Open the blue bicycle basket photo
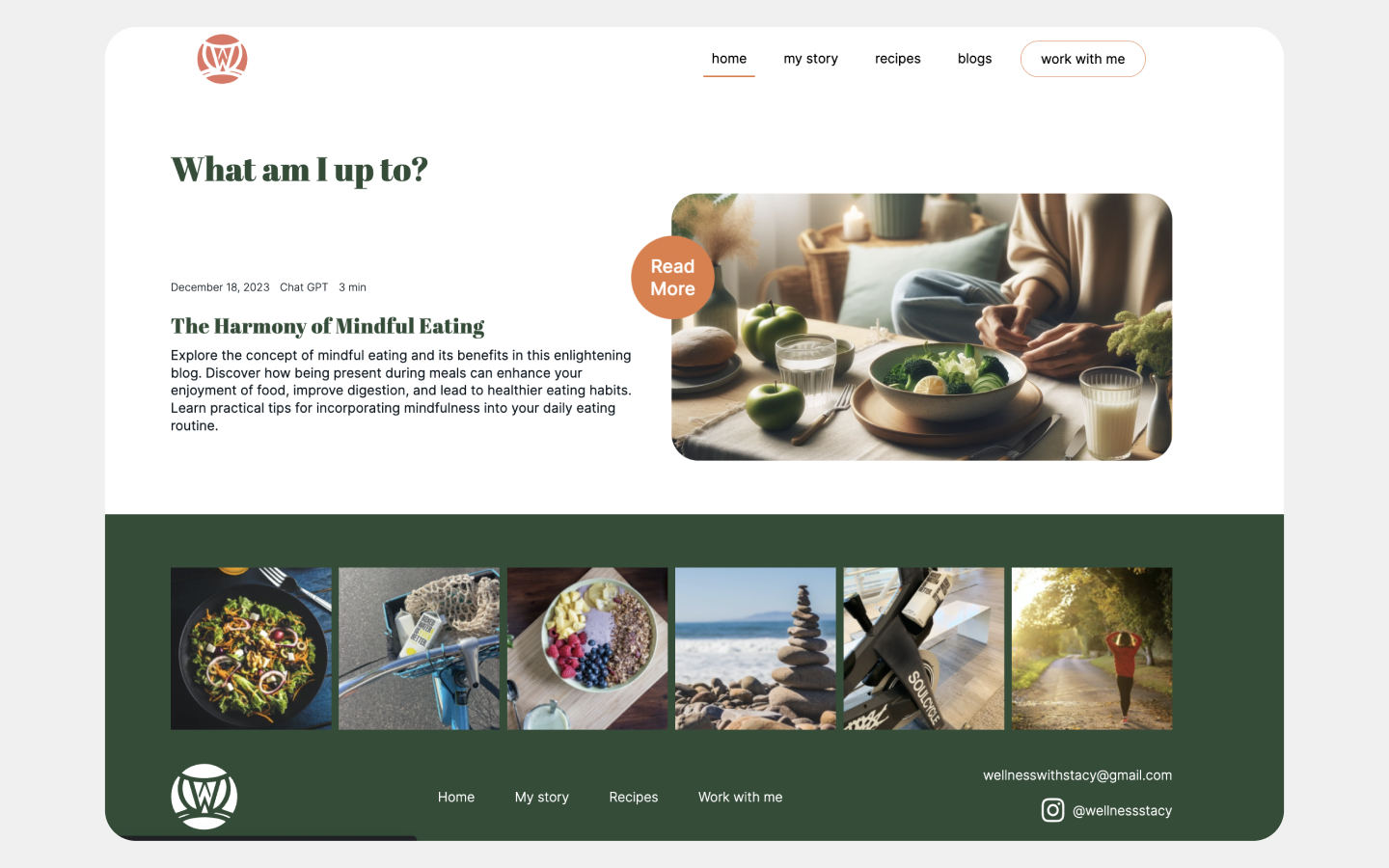This screenshot has width=1389, height=868. coord(420,648)
